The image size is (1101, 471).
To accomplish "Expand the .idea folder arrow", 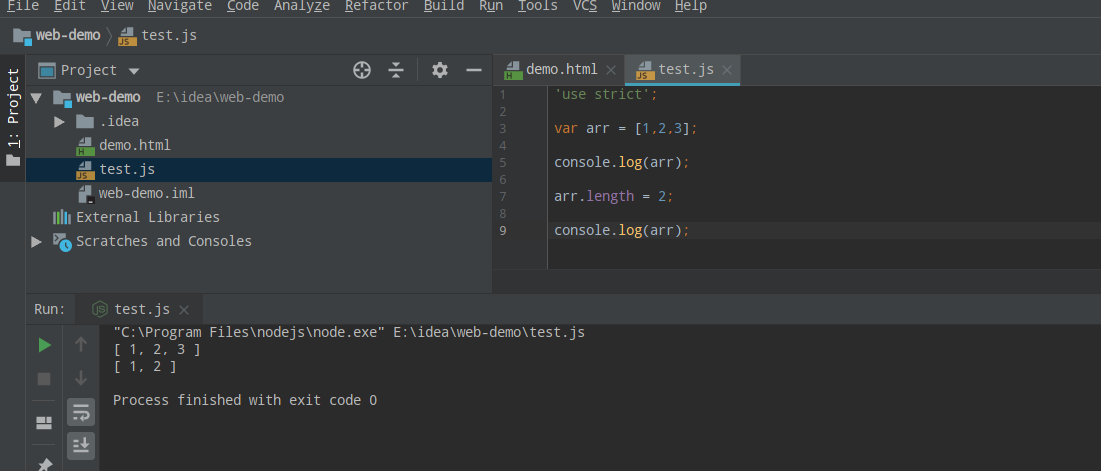I will tap(60, 121).
